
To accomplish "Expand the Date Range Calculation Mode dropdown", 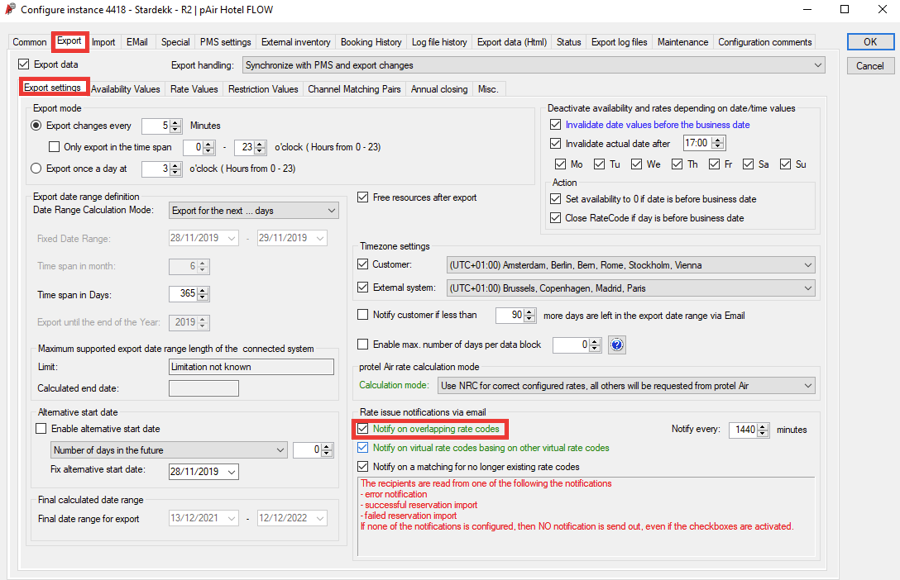I will tap(331, 211).
